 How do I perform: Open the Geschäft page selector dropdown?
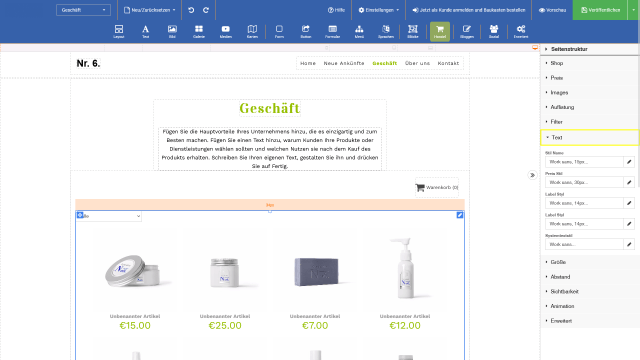coord(83,10)
